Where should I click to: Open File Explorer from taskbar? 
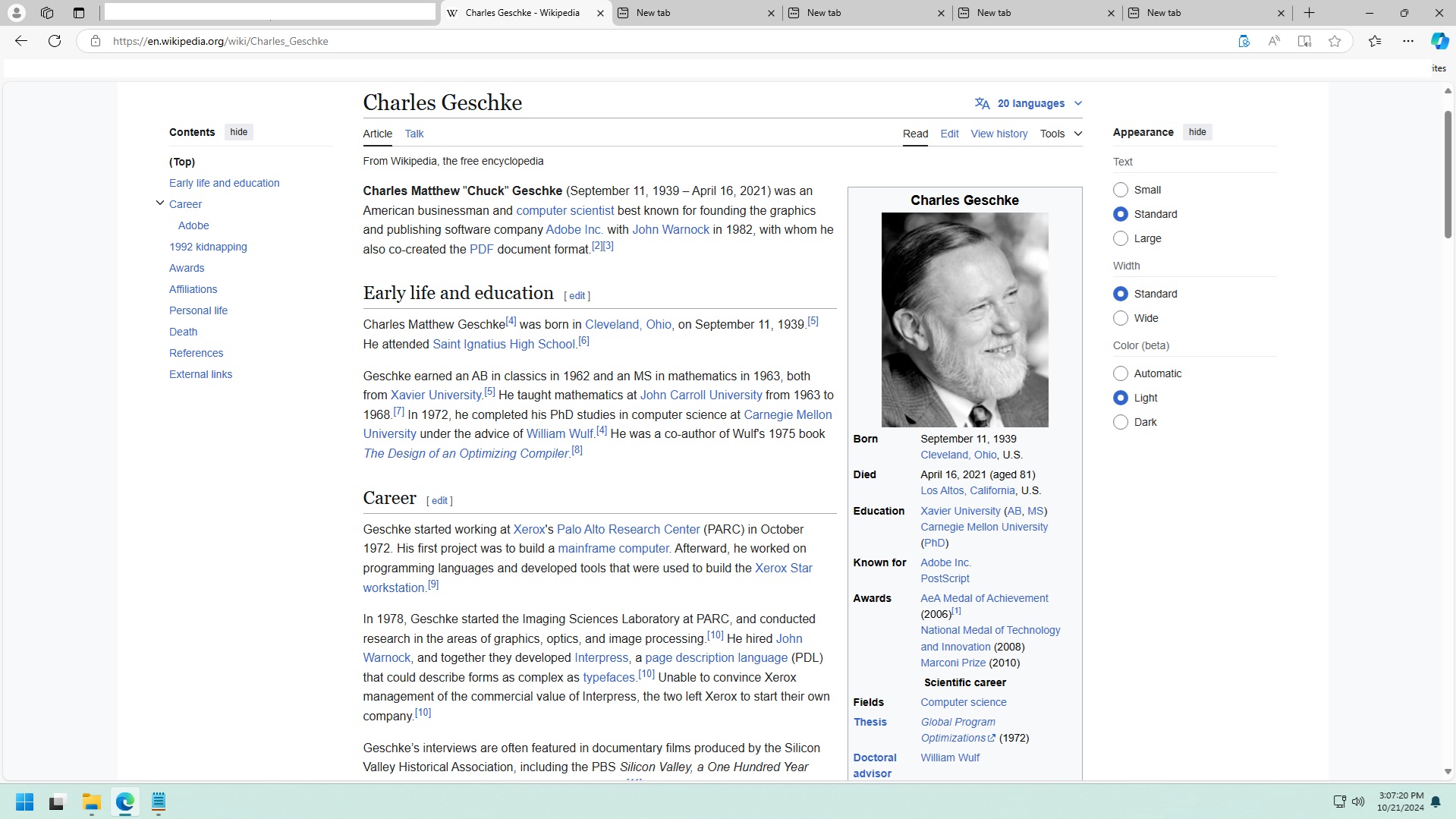(92, 802)
